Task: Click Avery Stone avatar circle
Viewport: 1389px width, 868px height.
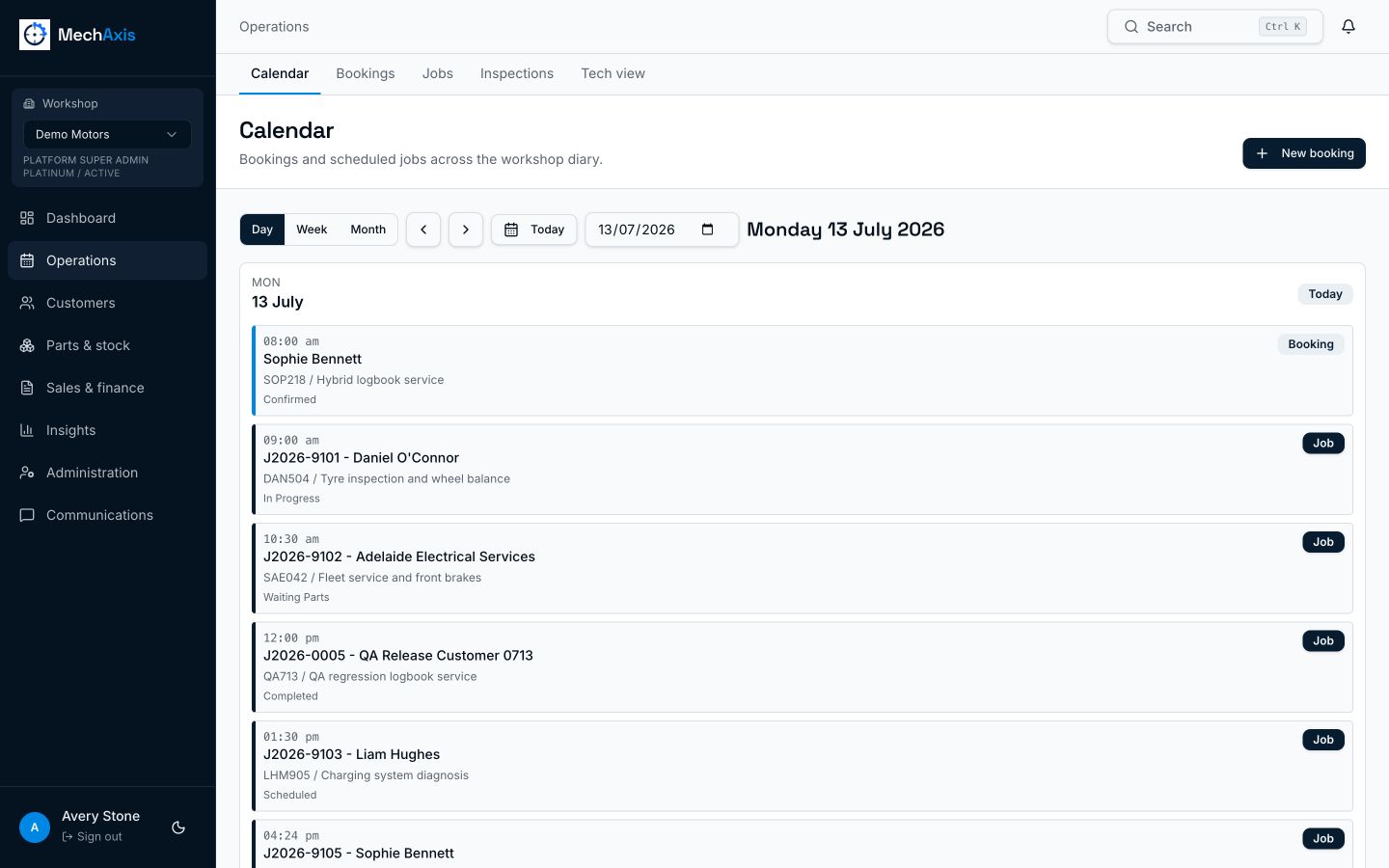Action: click(x=35, y=827)
